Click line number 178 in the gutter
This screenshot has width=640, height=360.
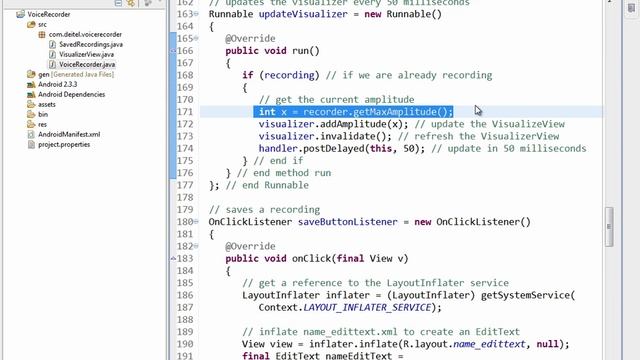click(185, 198)
